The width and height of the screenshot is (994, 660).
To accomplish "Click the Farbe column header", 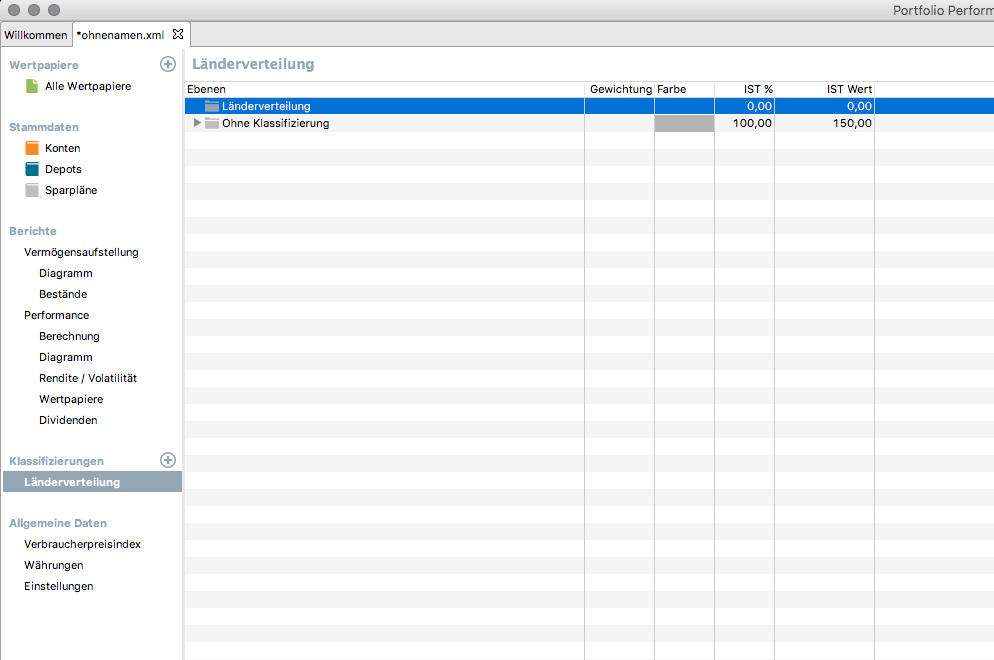I will (x=685, y=89).
